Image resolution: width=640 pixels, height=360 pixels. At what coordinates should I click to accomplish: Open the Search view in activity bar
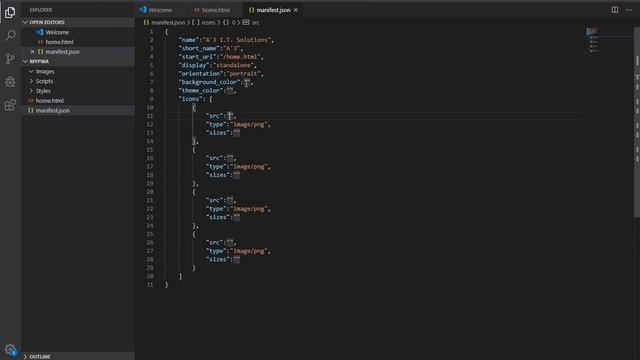[x=10, y=36]
